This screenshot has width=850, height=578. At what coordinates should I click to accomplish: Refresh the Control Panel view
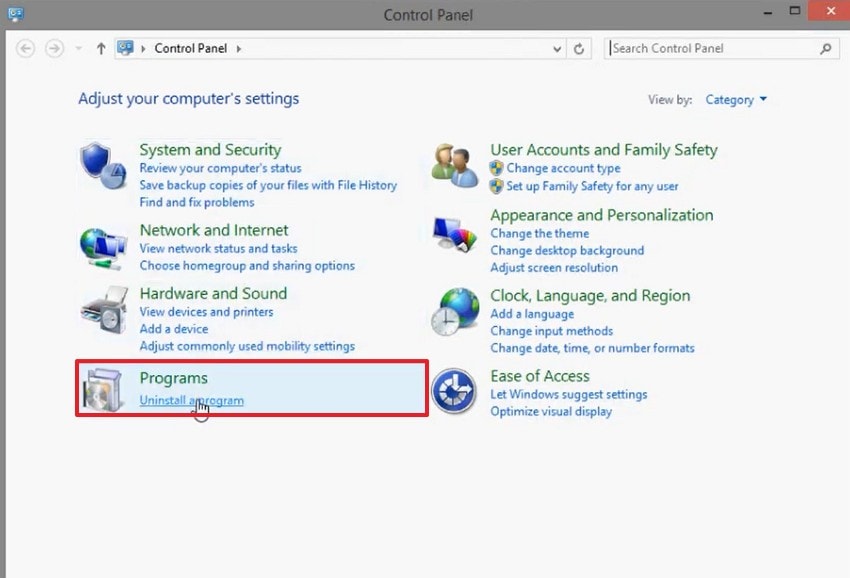579,48
